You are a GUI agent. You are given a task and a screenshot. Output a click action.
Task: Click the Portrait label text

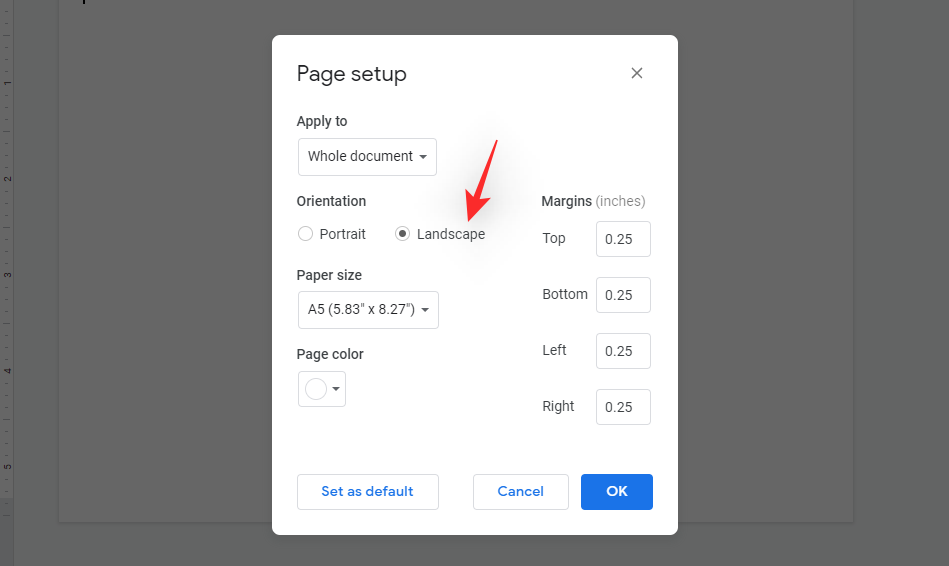click(x=343, y=234)
